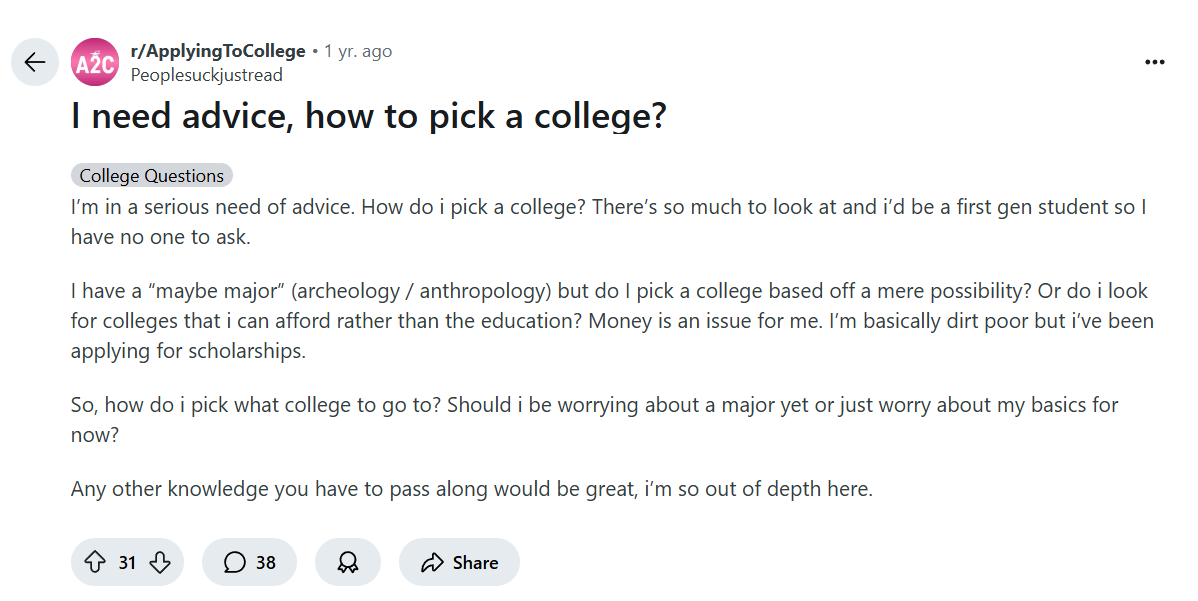The image size is (1198, 601).
Task: Select the College Questions flair tag
Action: [151, 175]
